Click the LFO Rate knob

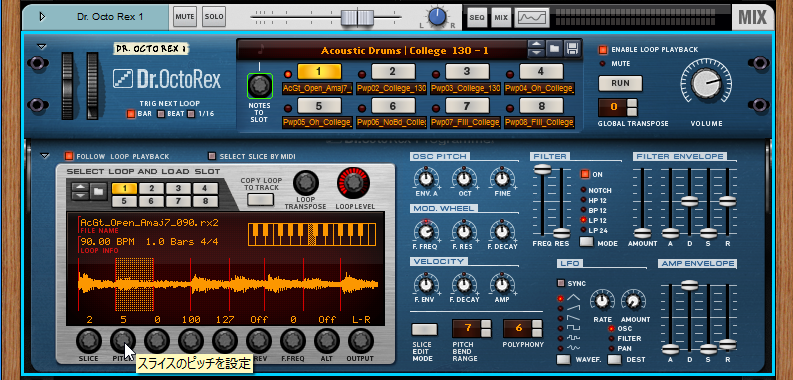pyautogui.click(x=602, y=302)
